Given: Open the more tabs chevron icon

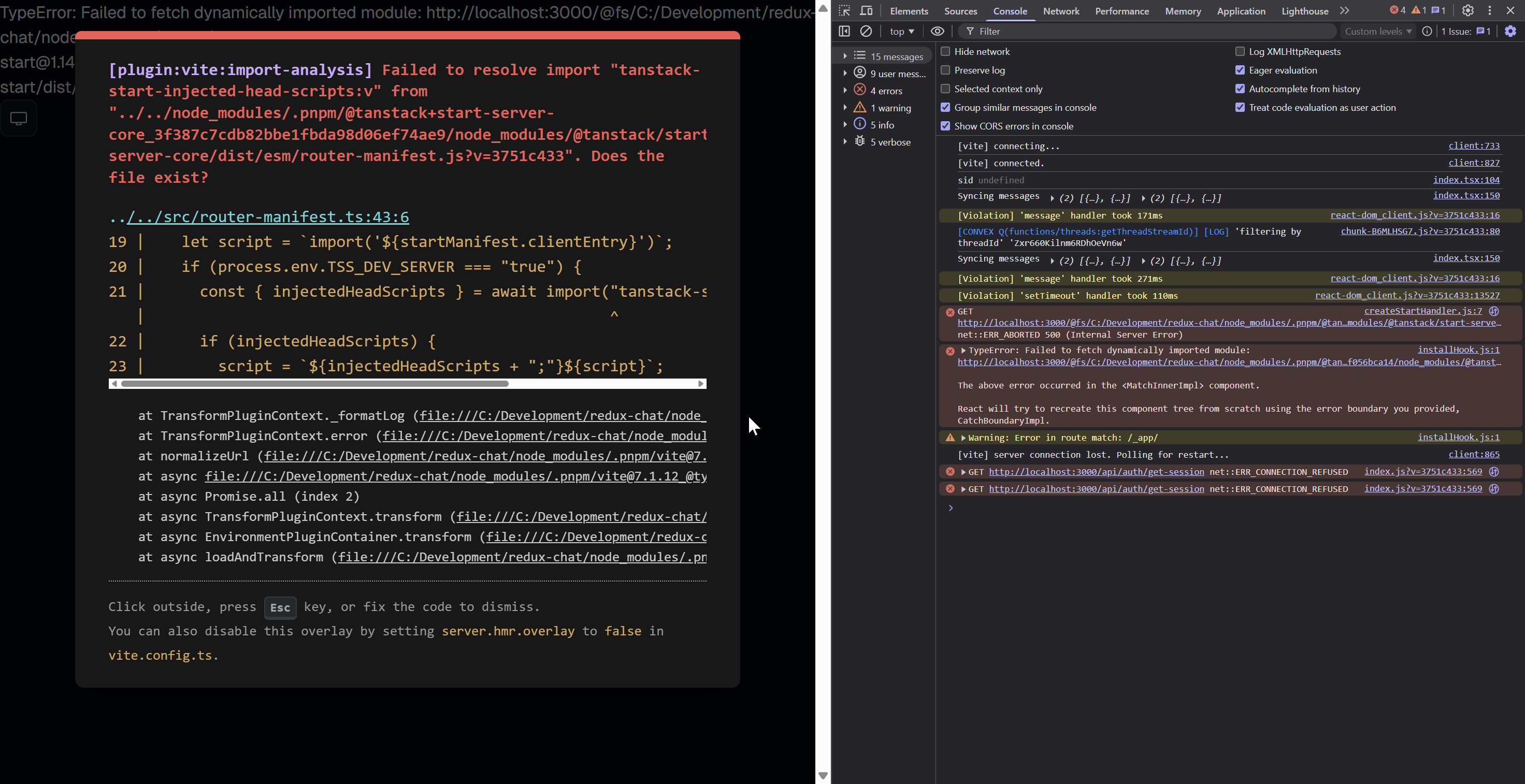Looking at the screenshot, I should [1344, 11].
